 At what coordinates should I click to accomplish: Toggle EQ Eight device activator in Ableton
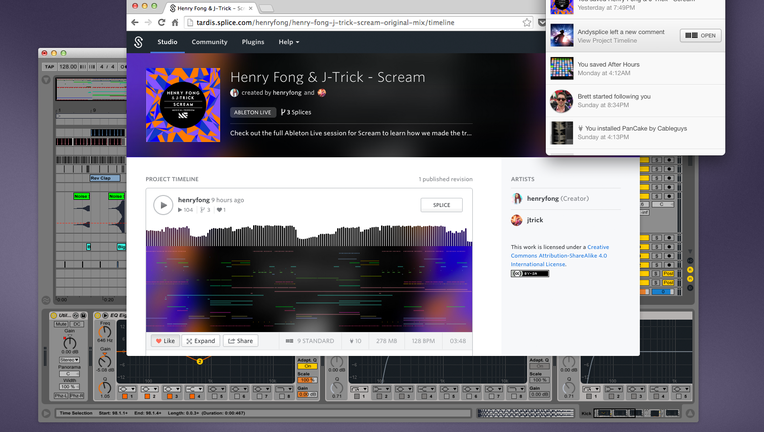pos(97,316)
